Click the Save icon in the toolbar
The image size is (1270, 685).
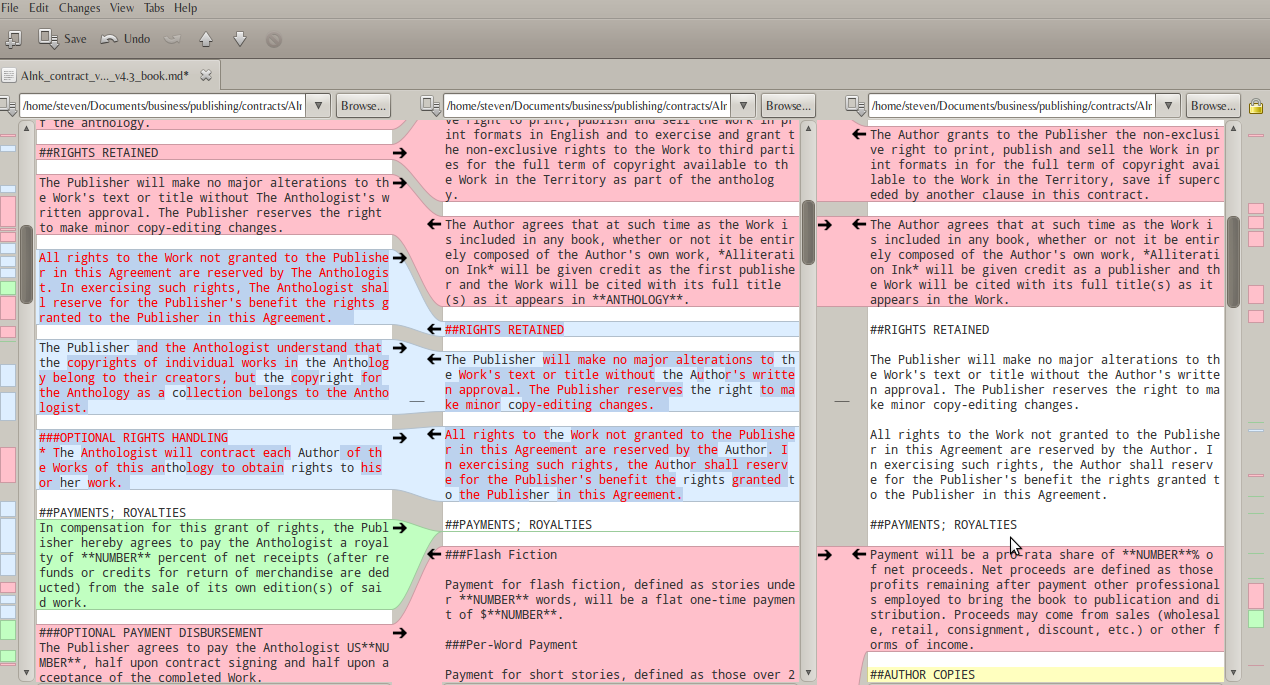[x=48, y=39]
